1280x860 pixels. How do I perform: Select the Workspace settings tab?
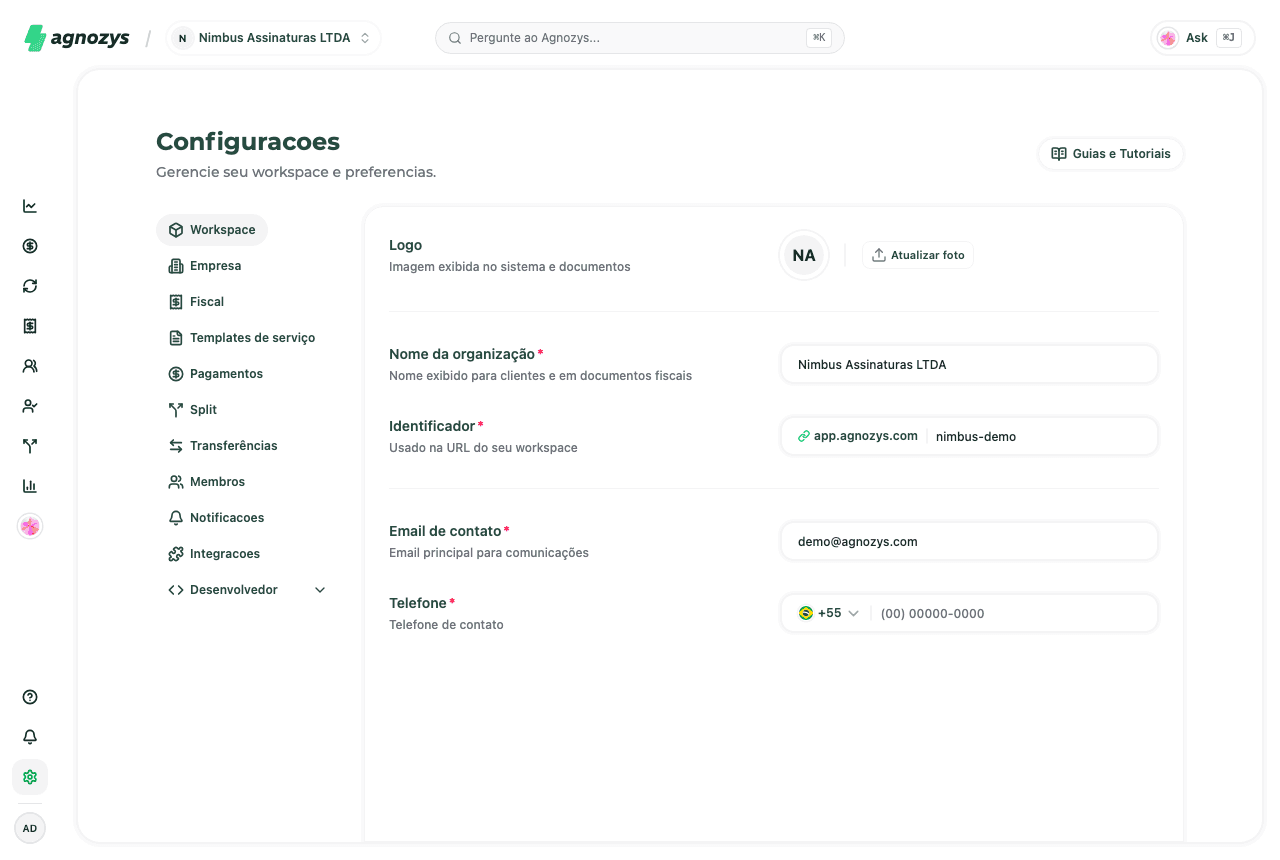(x=212, y=230)
